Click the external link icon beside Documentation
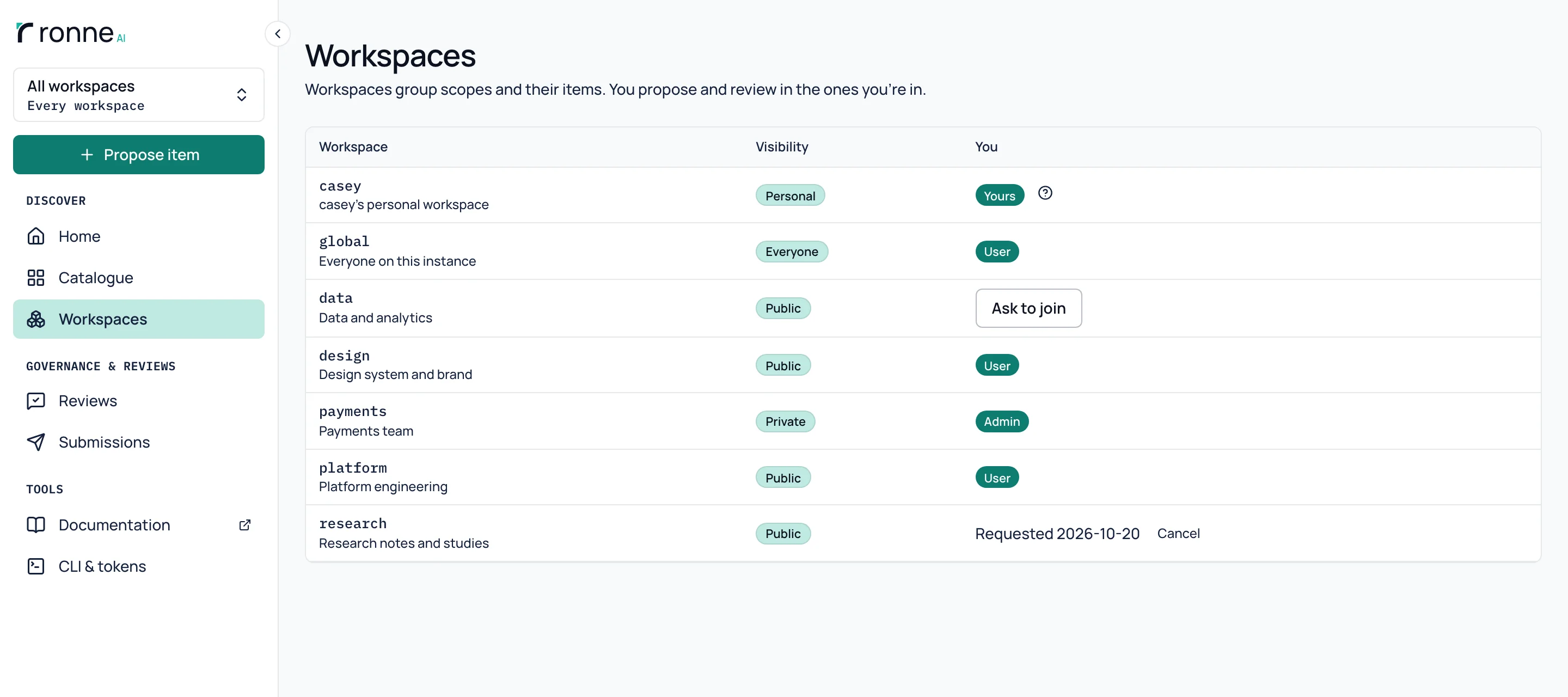Viewport: 1568px width, 697px height. (x=244, y=525)
